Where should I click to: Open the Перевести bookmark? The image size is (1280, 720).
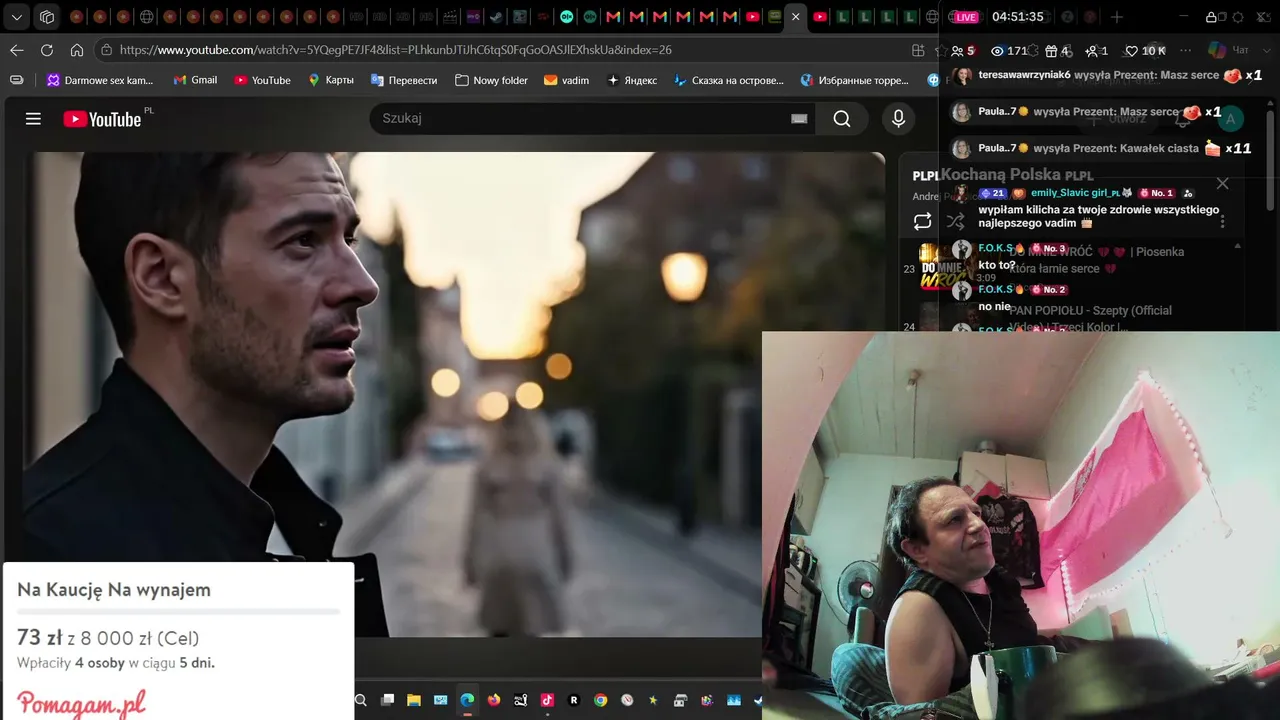[x=404, y=80]
